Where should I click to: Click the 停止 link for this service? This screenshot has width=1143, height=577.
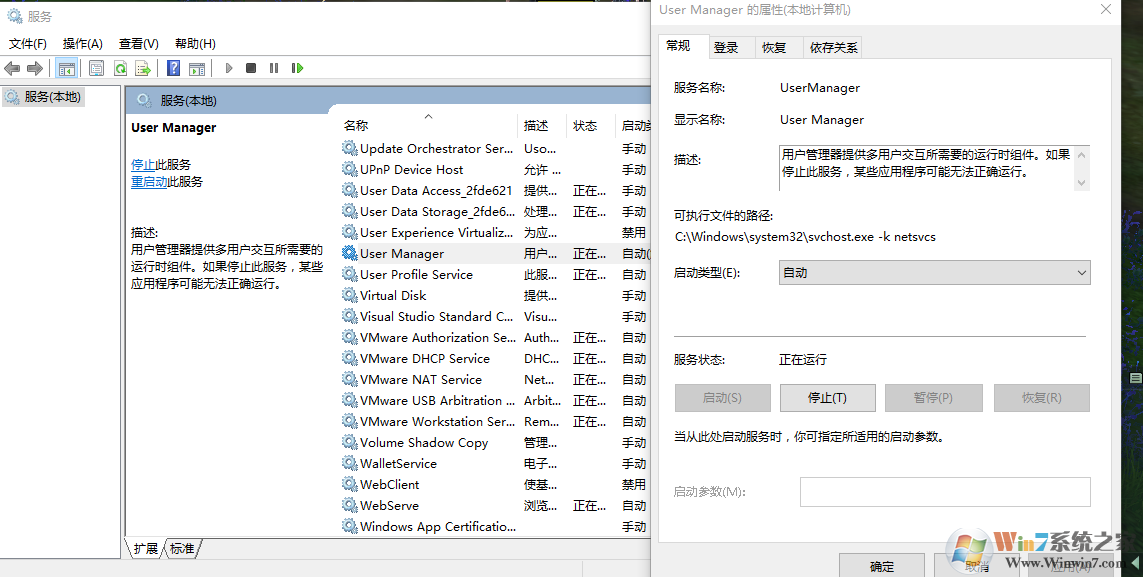coord(143,165)
